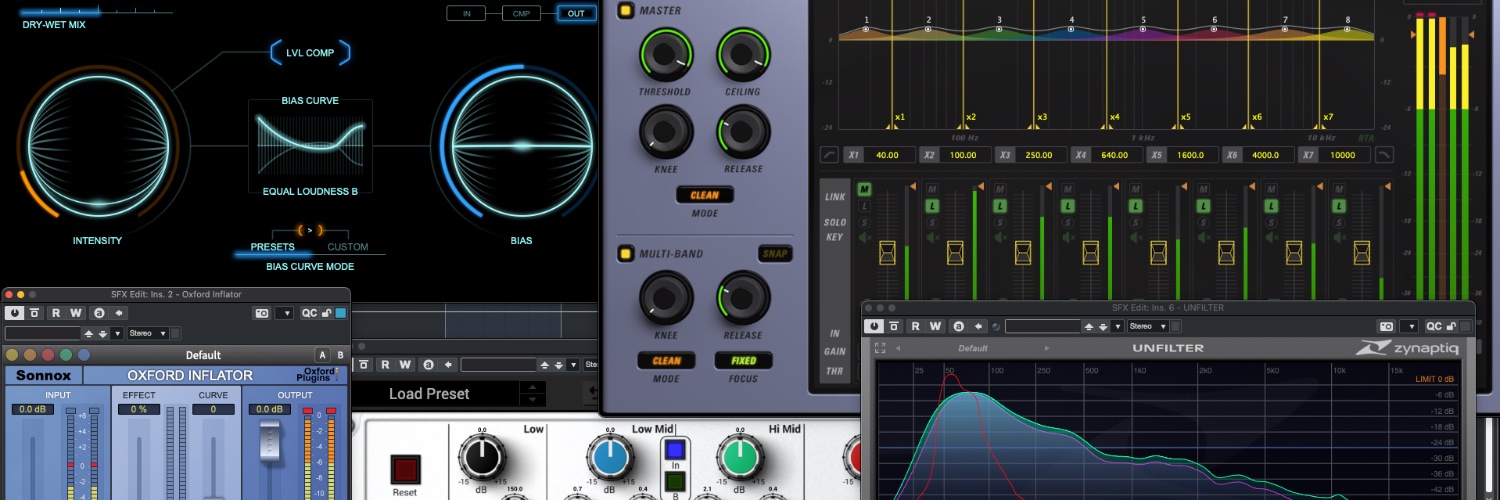Mute band 2 with its speaker icon
Viewport: 1500px width, 500px height.
click(x=932, y=237)
